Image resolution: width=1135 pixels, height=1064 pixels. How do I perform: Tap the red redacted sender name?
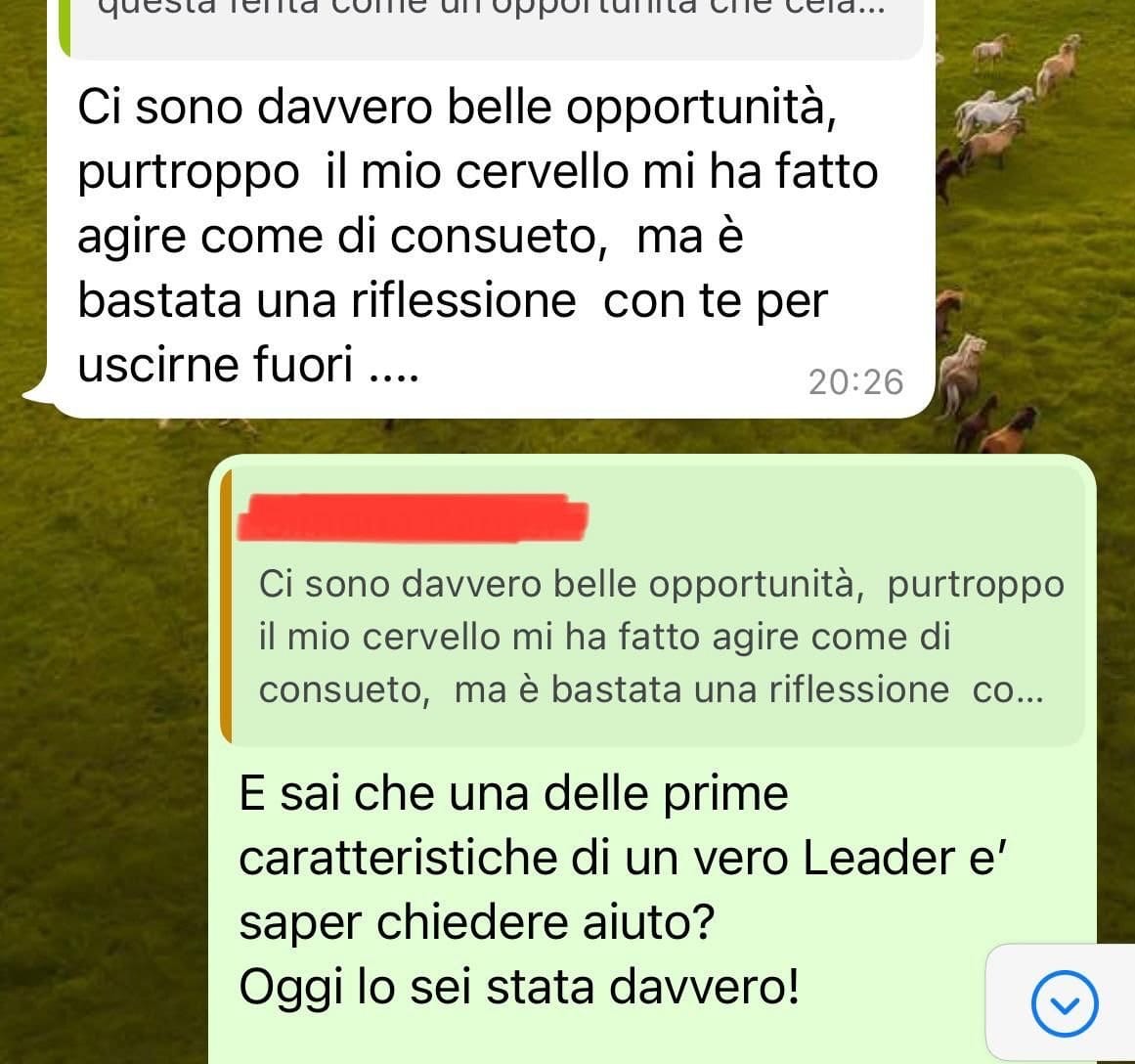tap(413, 517)
